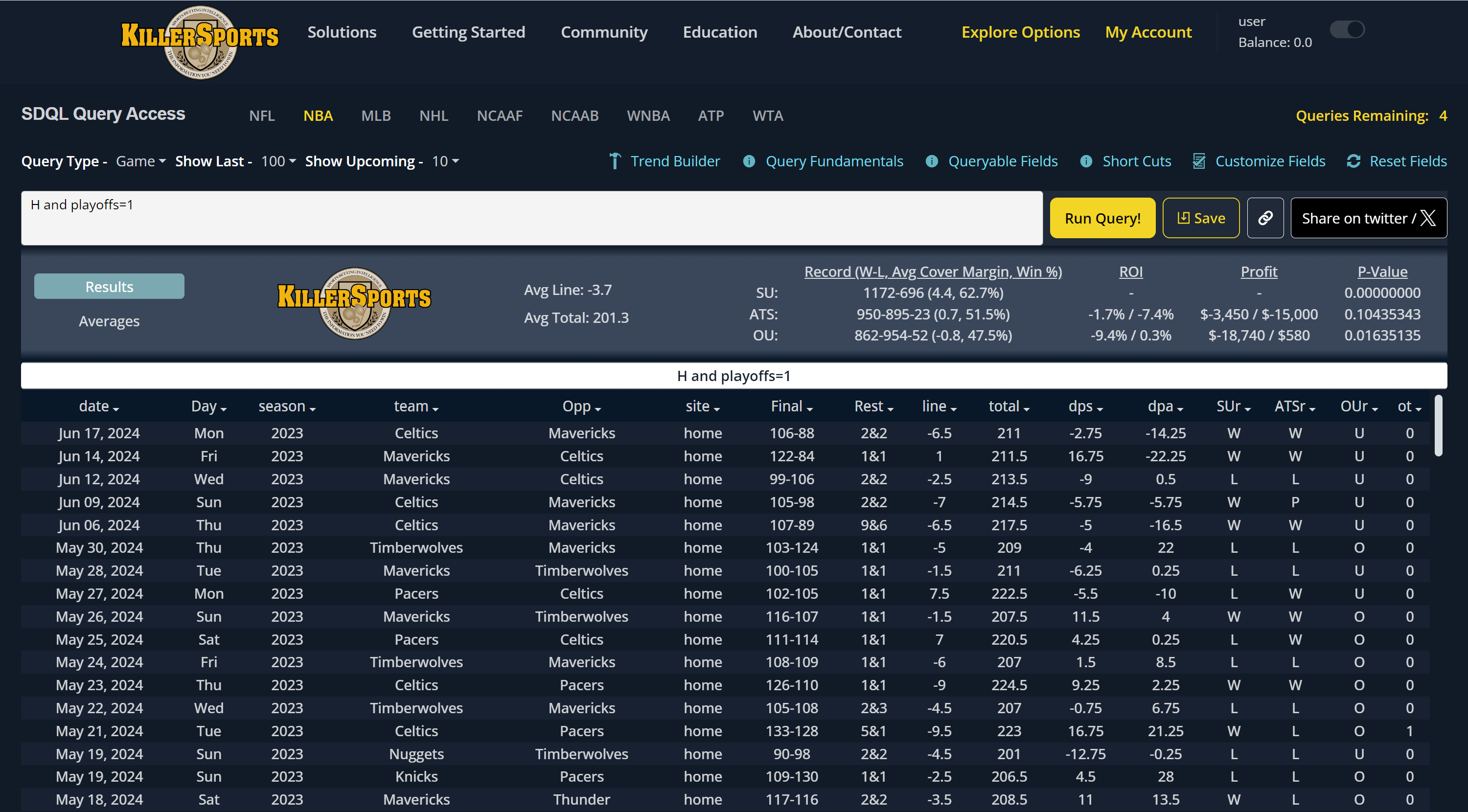This screenshot has width=1468, height=812.
Task: Switch to the NHL league tab
Action: pyautogui.click(x=434, y=115)
